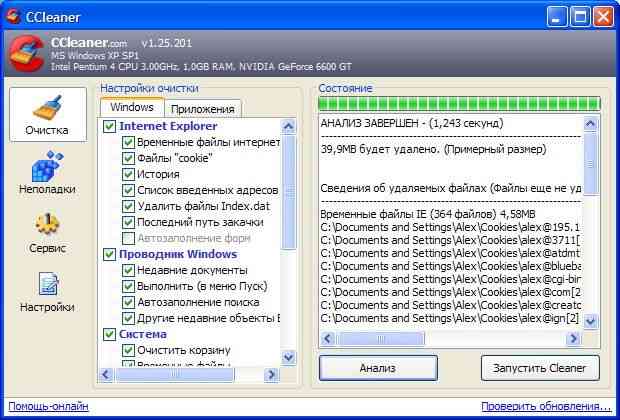
Task: Open the Проверить обновления link
Action: click(546, 406)
